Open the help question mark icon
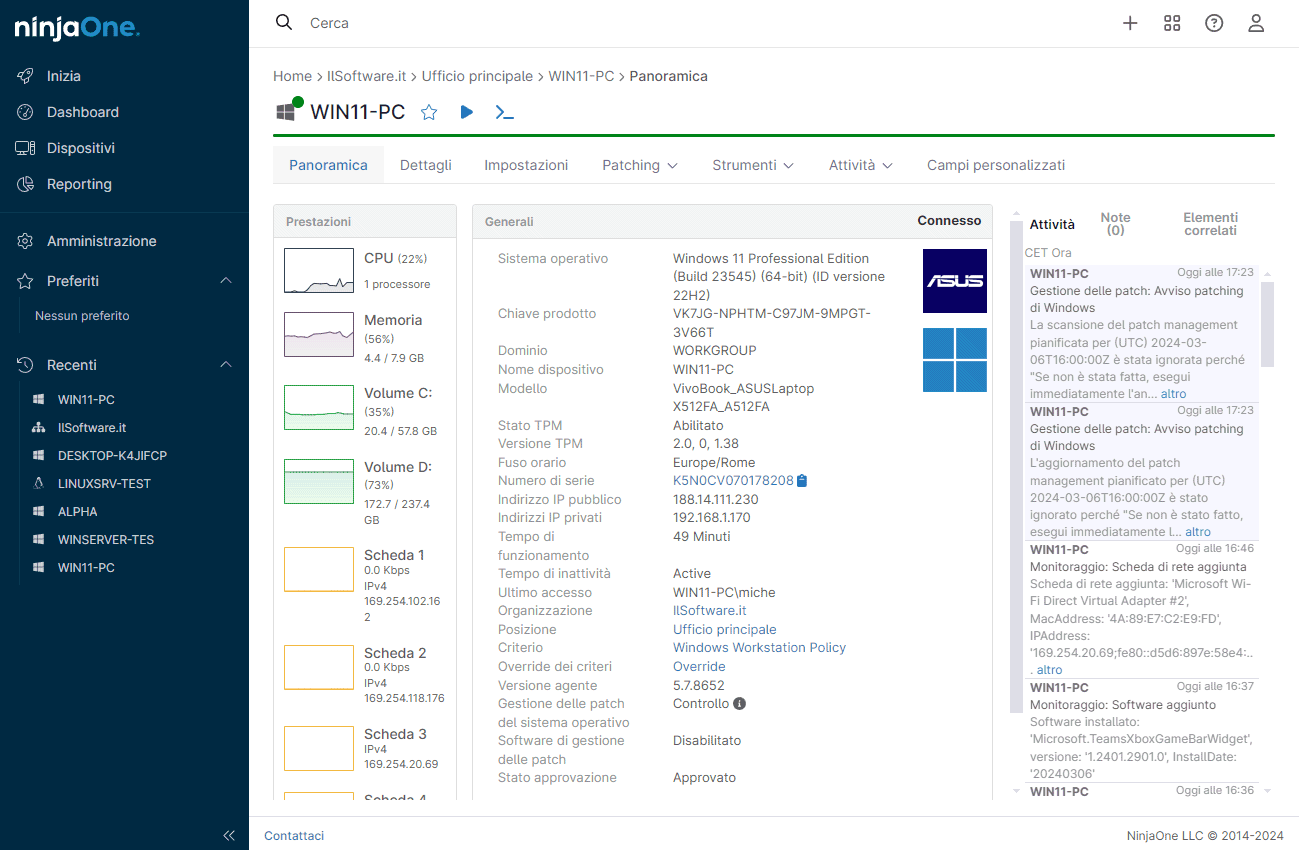The height and width of the screenshot is (850, 1299). coord(1214,23)
